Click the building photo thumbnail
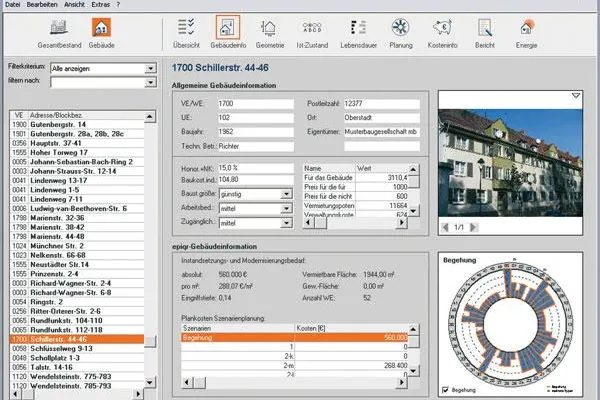This screenshot has height=400, width=600. click(x=510, y=163)
